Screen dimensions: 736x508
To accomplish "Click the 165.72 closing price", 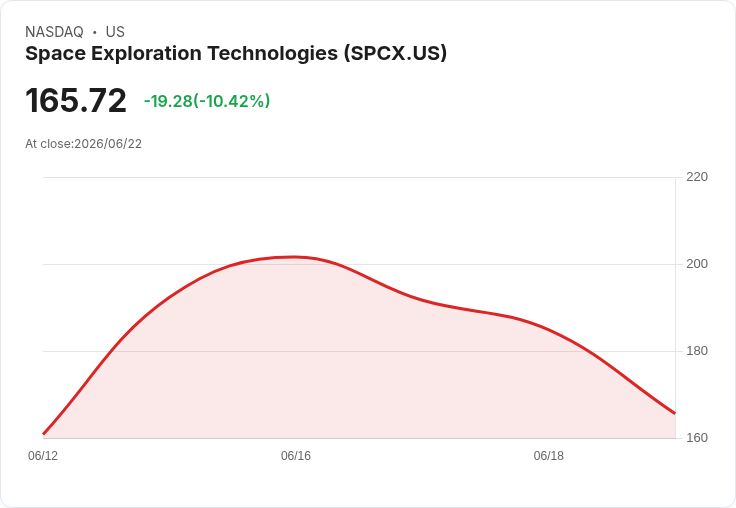I will click(76, 100).
